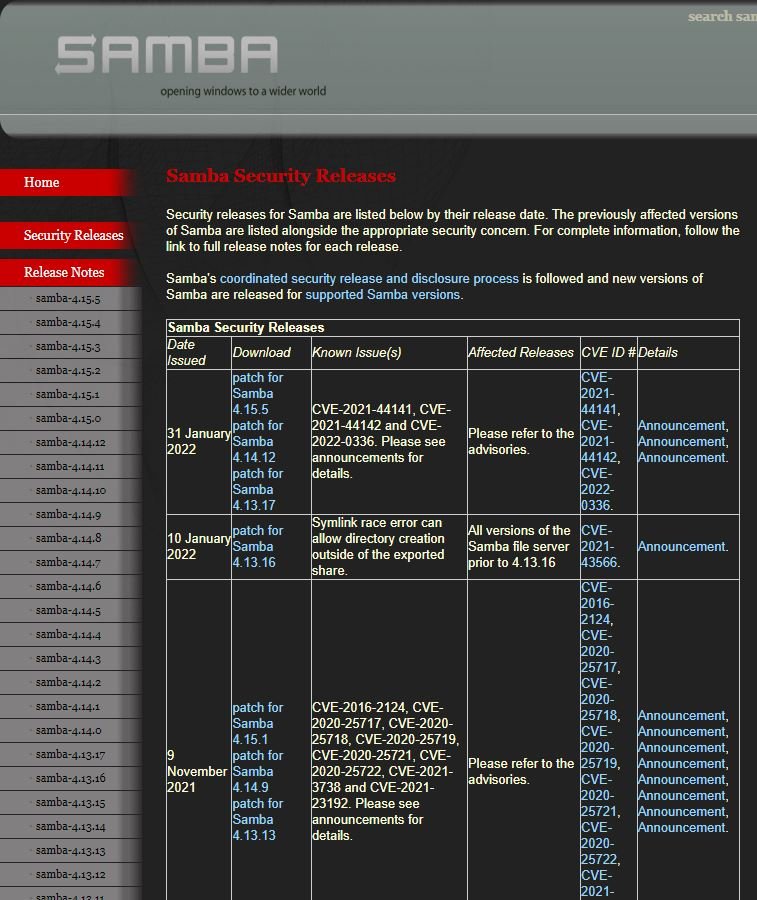Screen dimensions: 757x900
Task: Open first Announcement for 31 January 2022
Action: pos(681,426)
